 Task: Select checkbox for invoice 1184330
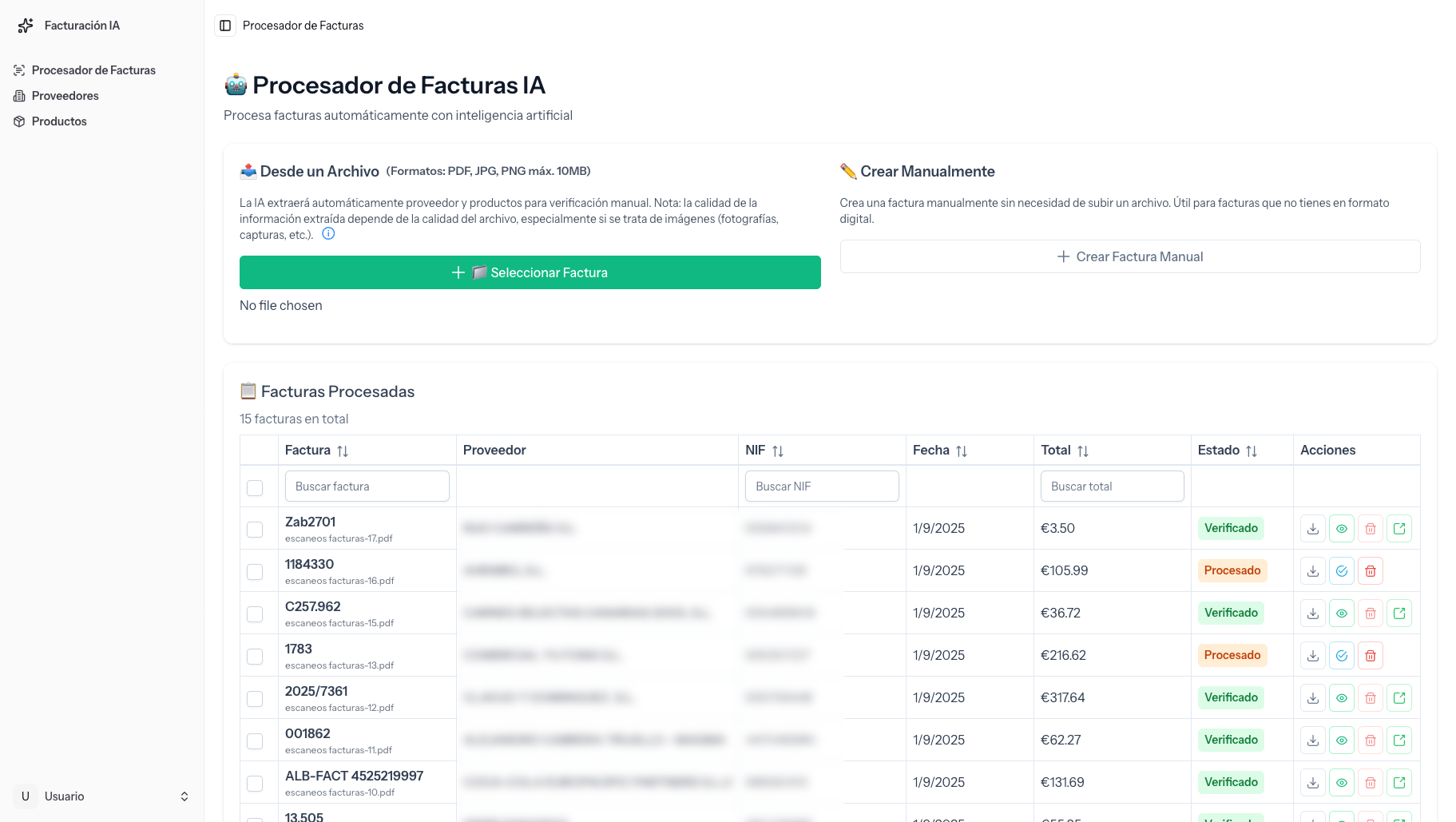255,572
